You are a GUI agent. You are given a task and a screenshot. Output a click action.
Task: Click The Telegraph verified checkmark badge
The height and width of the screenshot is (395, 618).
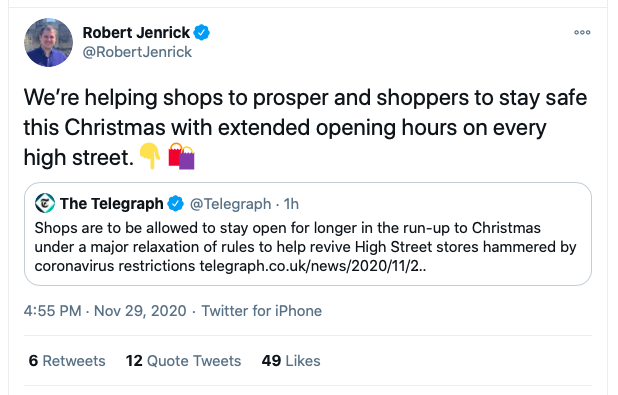[x=176, y=203]
